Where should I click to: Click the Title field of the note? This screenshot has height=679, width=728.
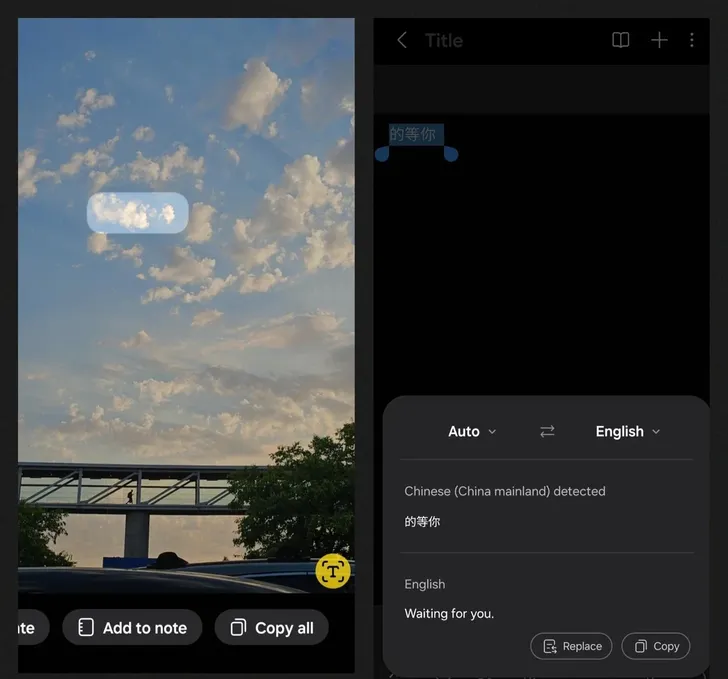pyautogui.click(x=444, y=40)
